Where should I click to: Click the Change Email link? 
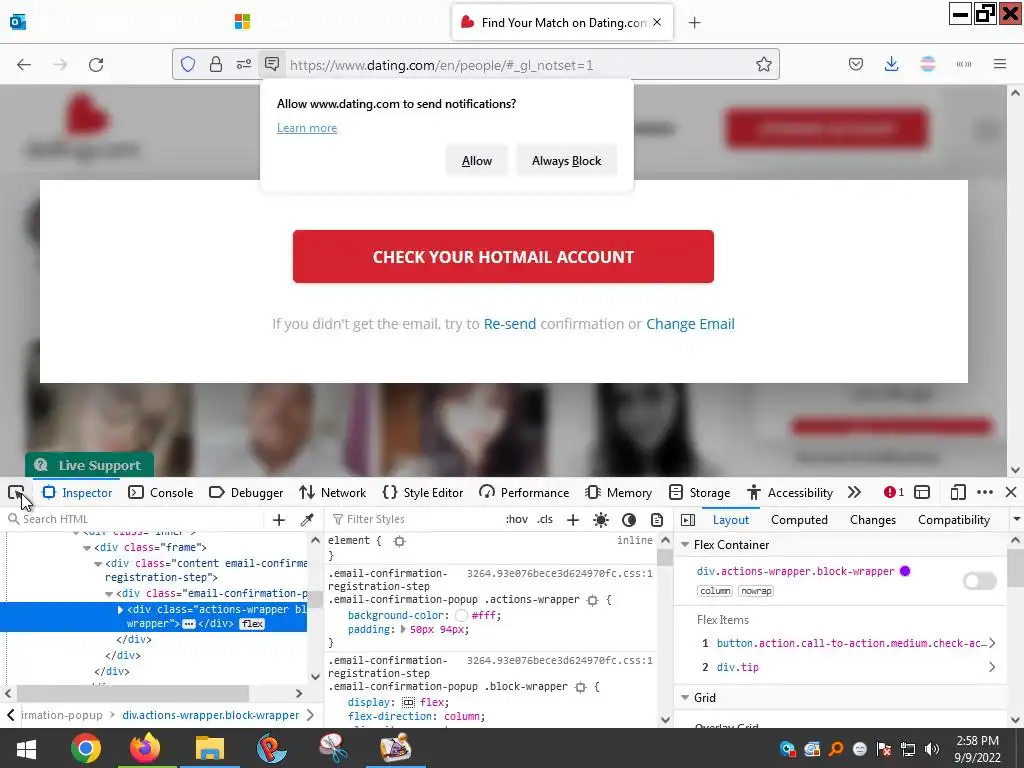click(690, 324)
